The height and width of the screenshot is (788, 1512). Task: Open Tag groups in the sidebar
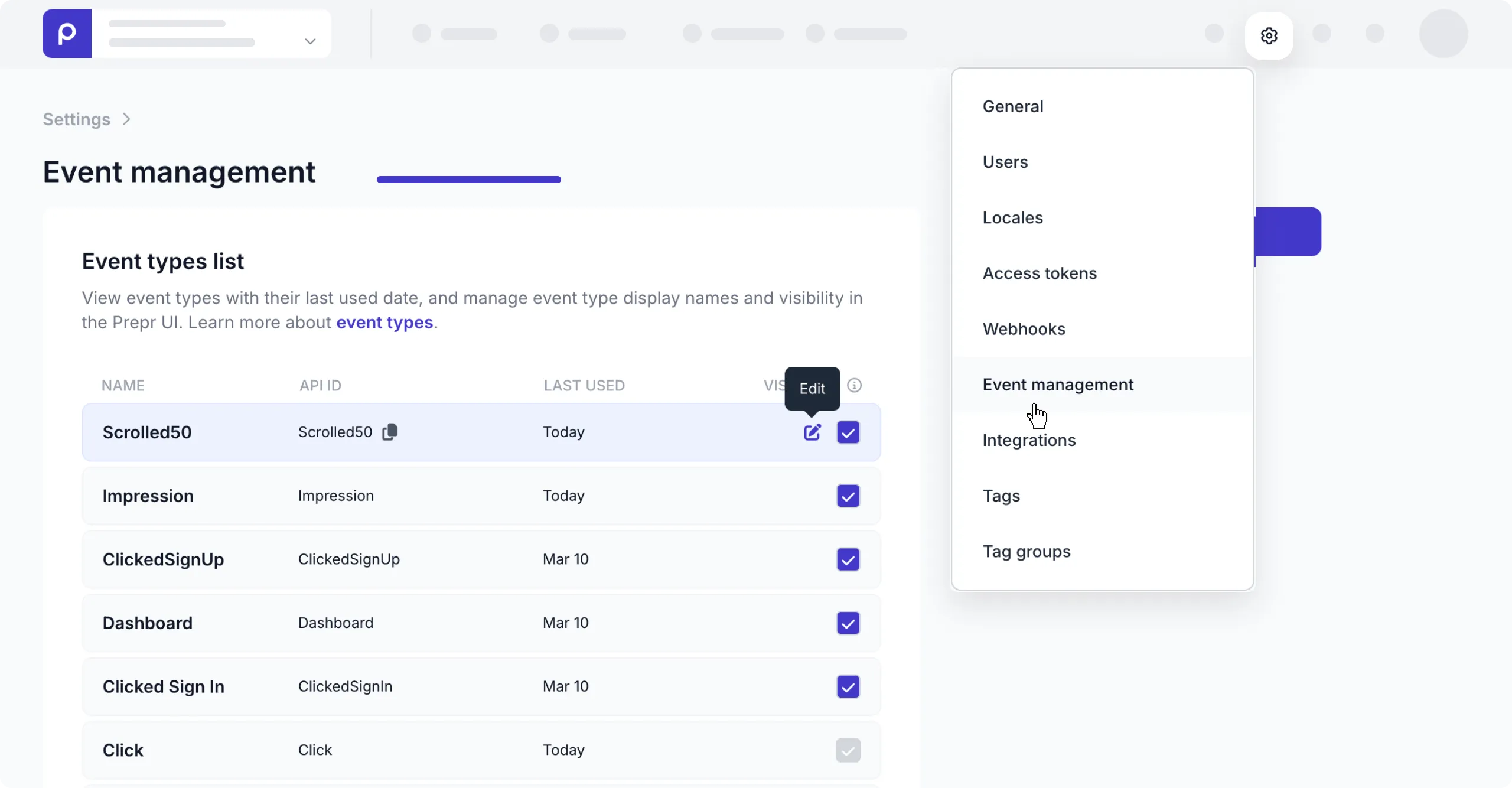[x=1026, y=551]
